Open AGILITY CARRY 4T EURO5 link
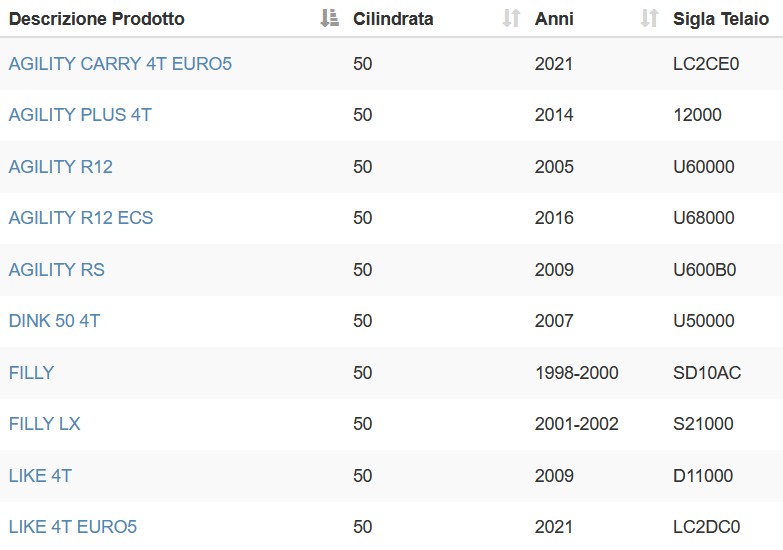The height and width of the screenshot is (550, 783). click(120, 64)
